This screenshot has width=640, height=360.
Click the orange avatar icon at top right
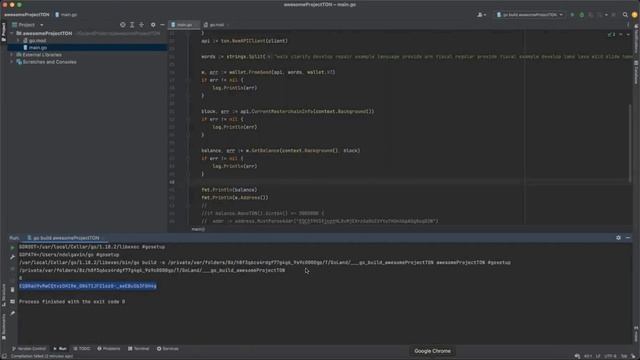tap(634, 15)
